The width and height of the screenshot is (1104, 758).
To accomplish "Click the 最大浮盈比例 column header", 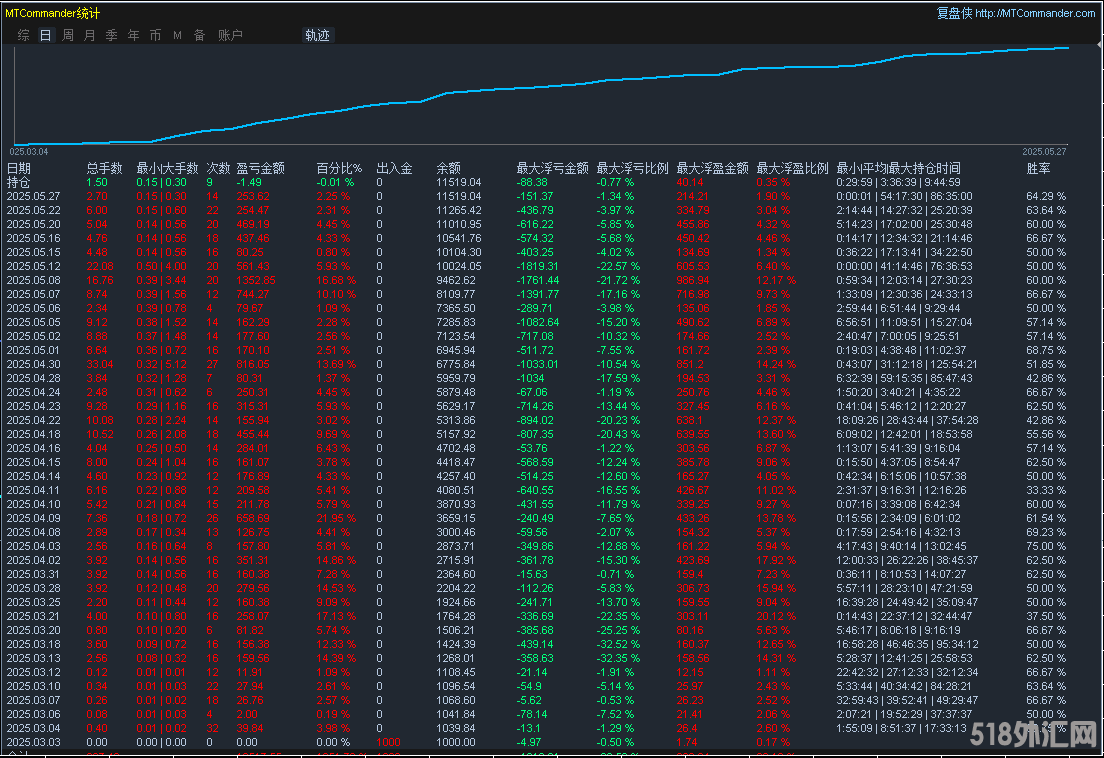I will point(793,168).
